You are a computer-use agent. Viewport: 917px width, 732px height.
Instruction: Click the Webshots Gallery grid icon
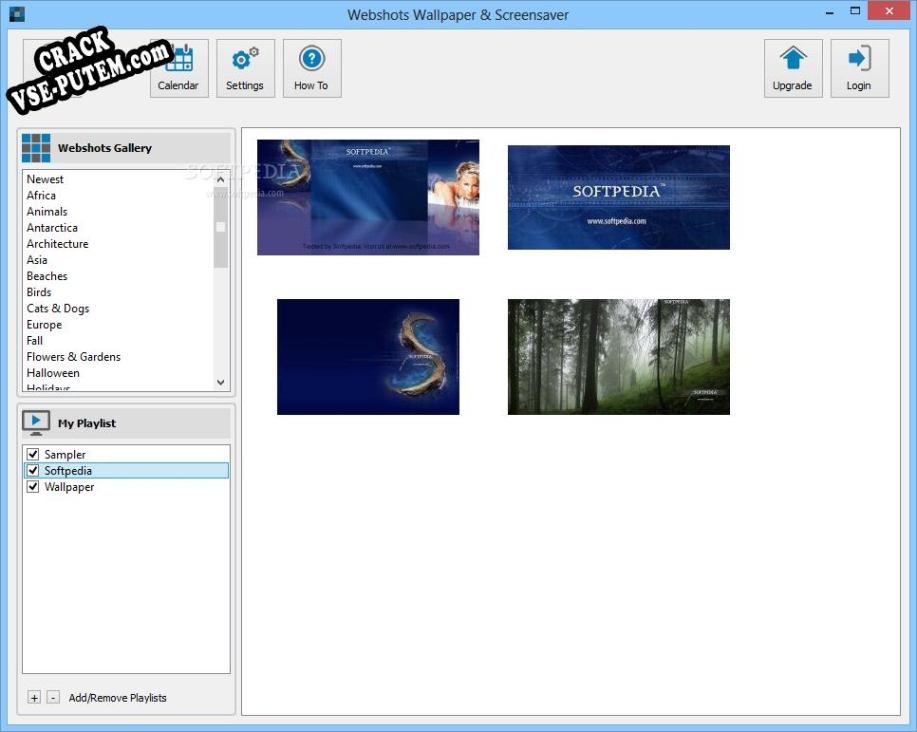[36, 148]
